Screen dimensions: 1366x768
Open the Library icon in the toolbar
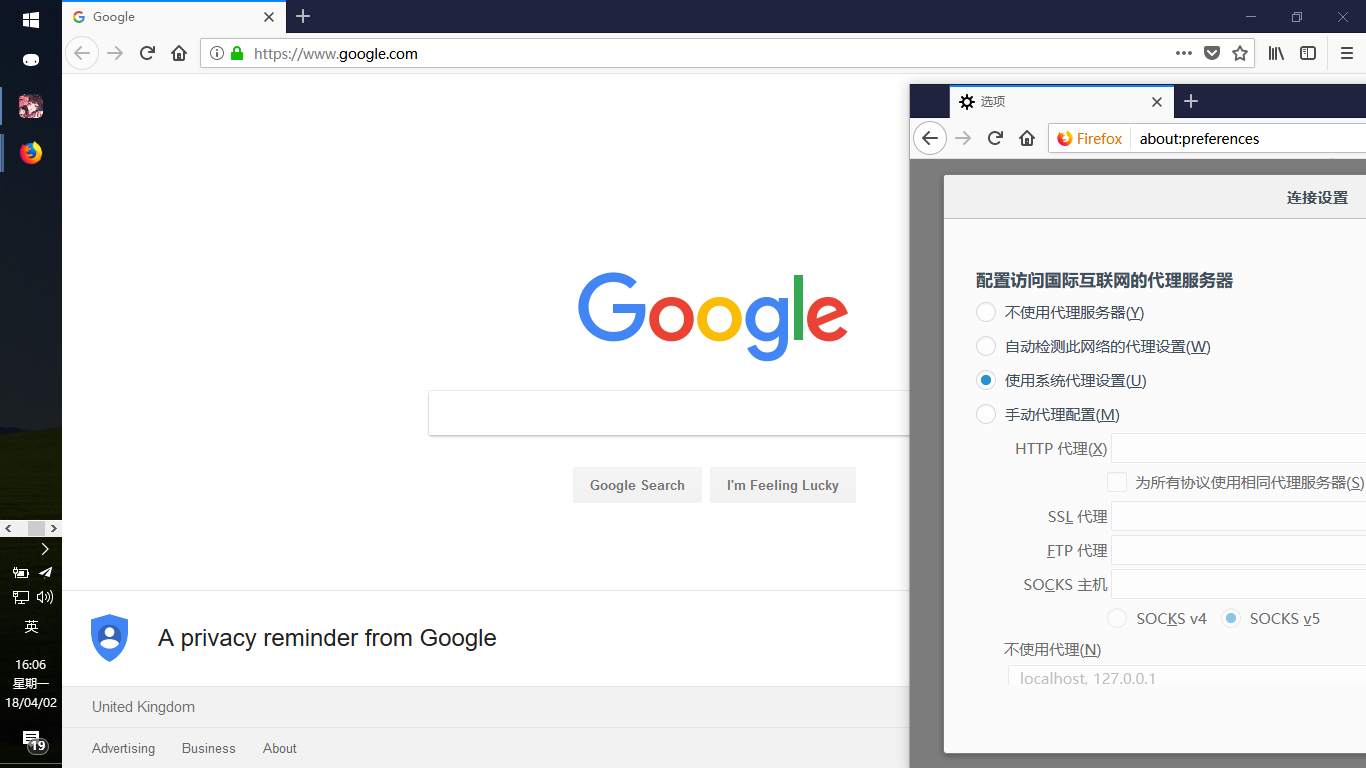point(1276,54)
